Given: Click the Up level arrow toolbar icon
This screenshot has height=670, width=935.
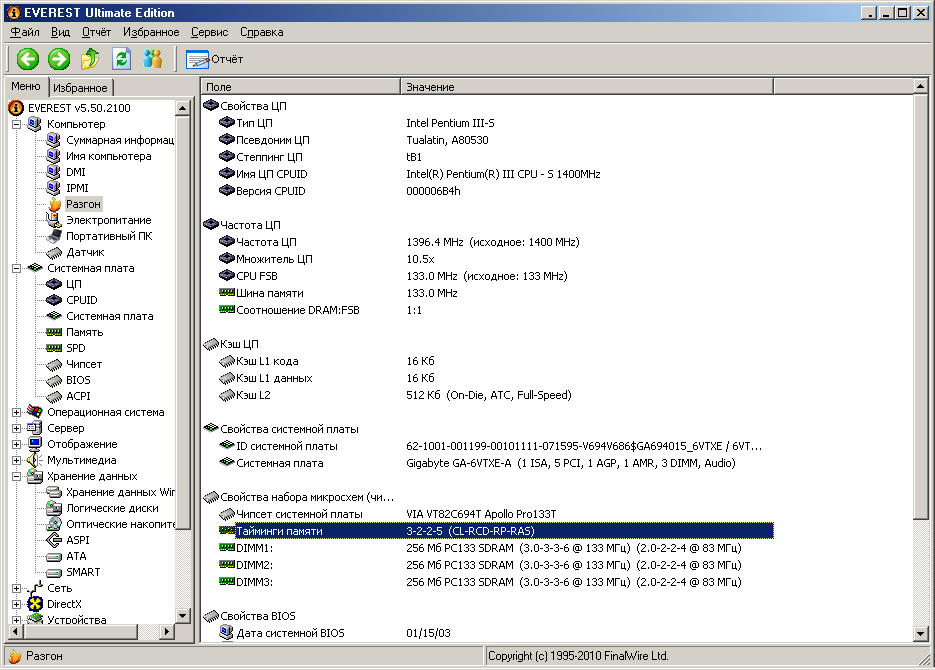Looking at the screenshot, I should 90,59.
